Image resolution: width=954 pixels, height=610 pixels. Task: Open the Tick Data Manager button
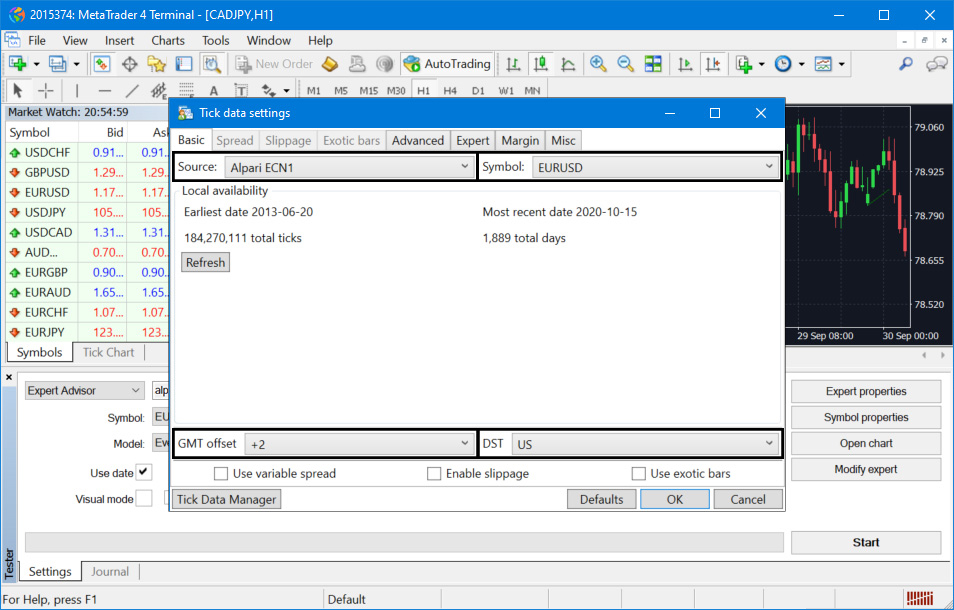(x=226, y=499)
